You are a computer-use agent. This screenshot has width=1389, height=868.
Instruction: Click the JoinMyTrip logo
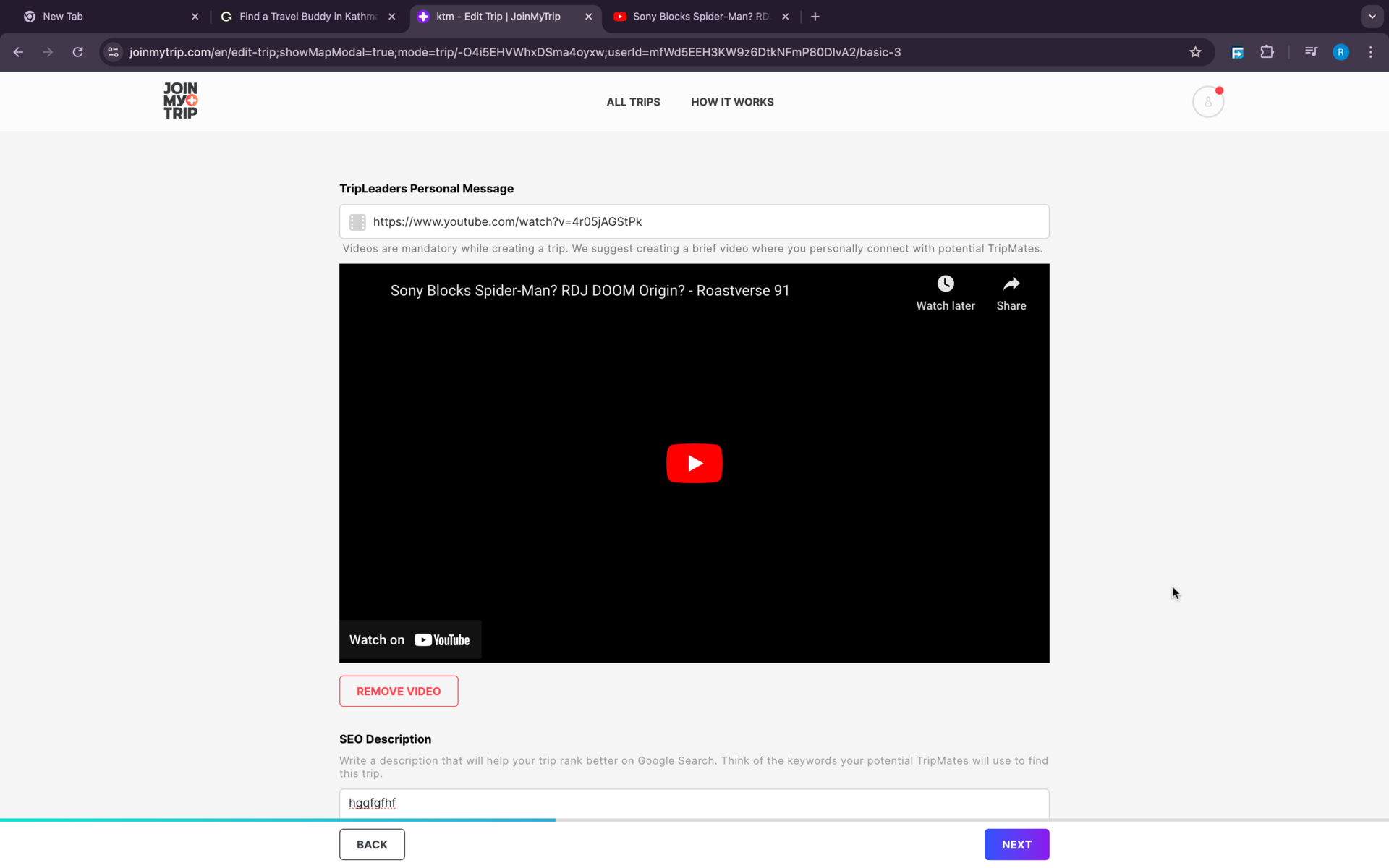tap(180, 101)
